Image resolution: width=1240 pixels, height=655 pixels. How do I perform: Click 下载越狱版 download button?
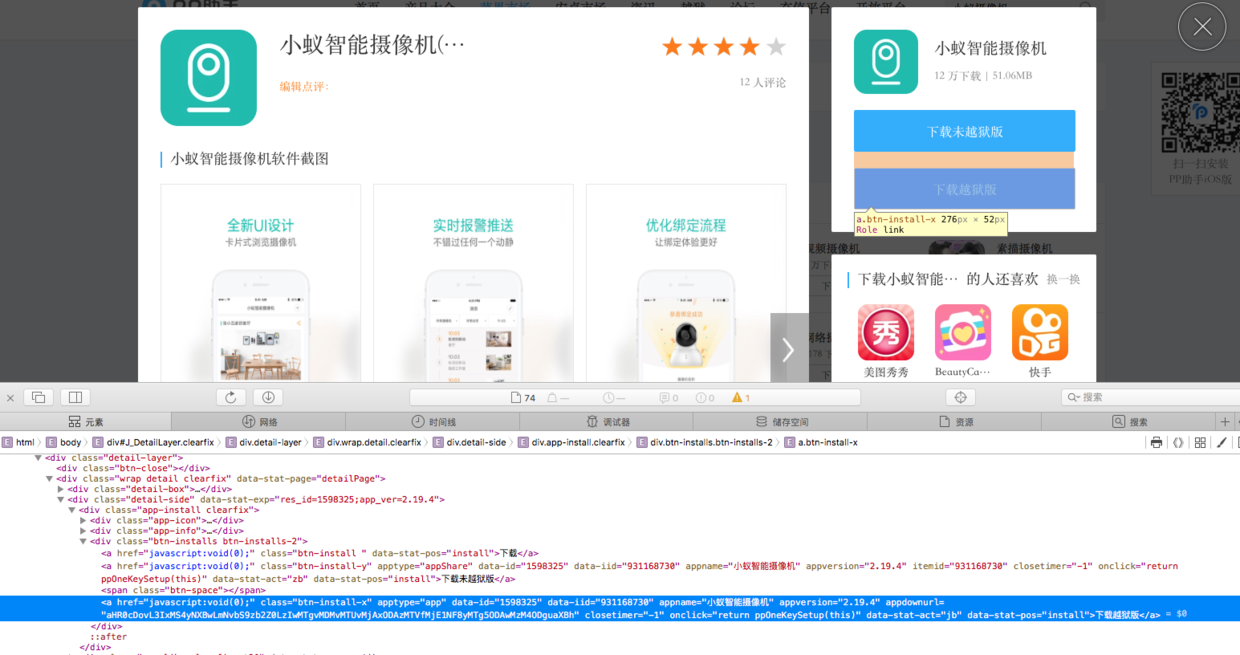pos(964,189)
